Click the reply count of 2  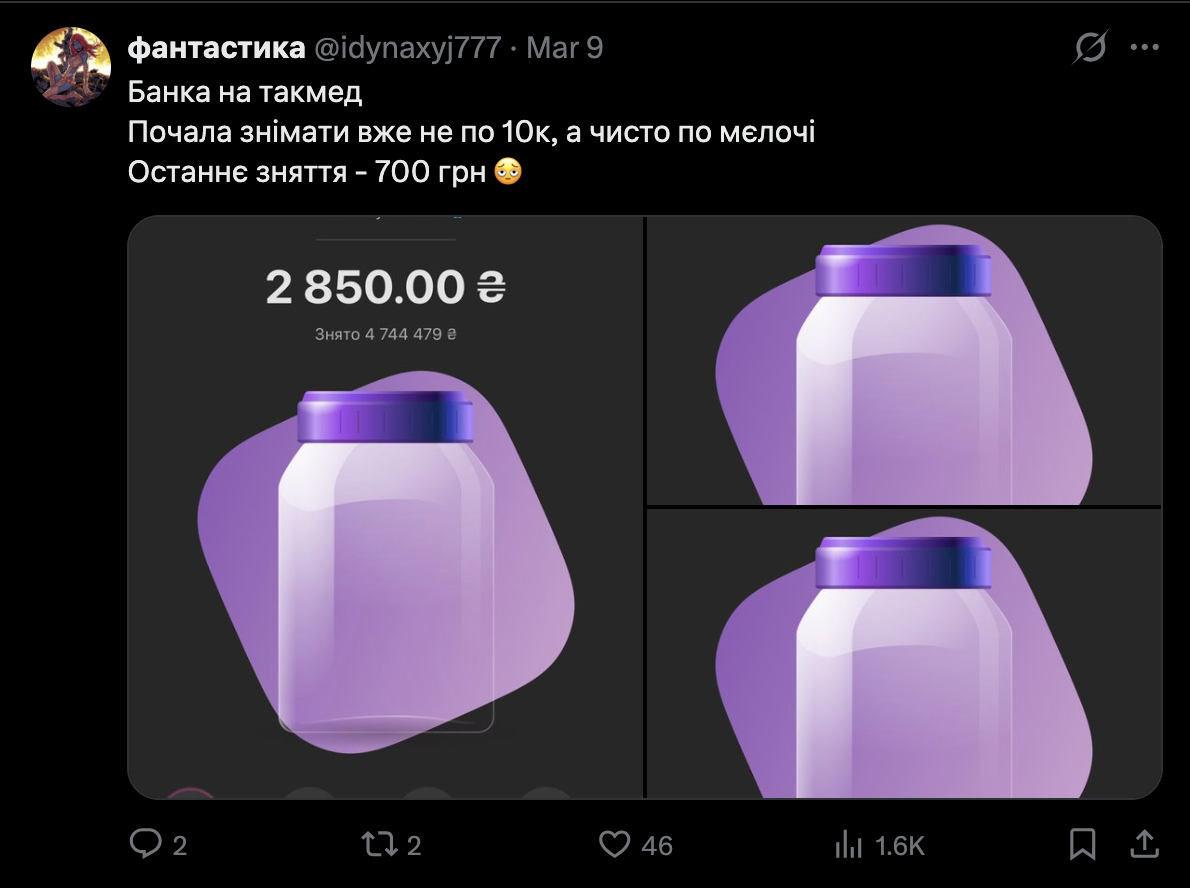coord(180,846)
